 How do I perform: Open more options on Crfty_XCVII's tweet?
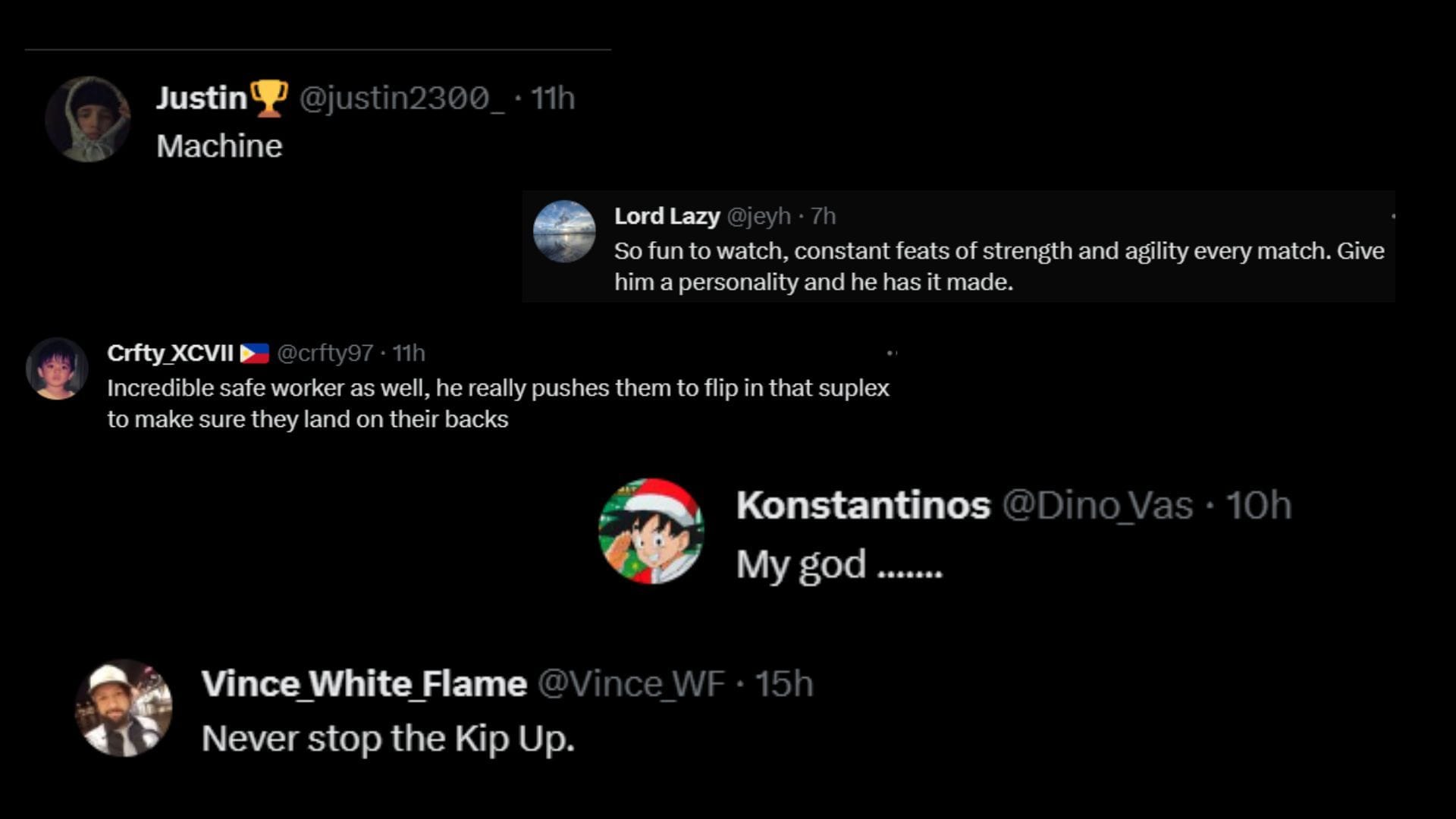pos(892,353)
